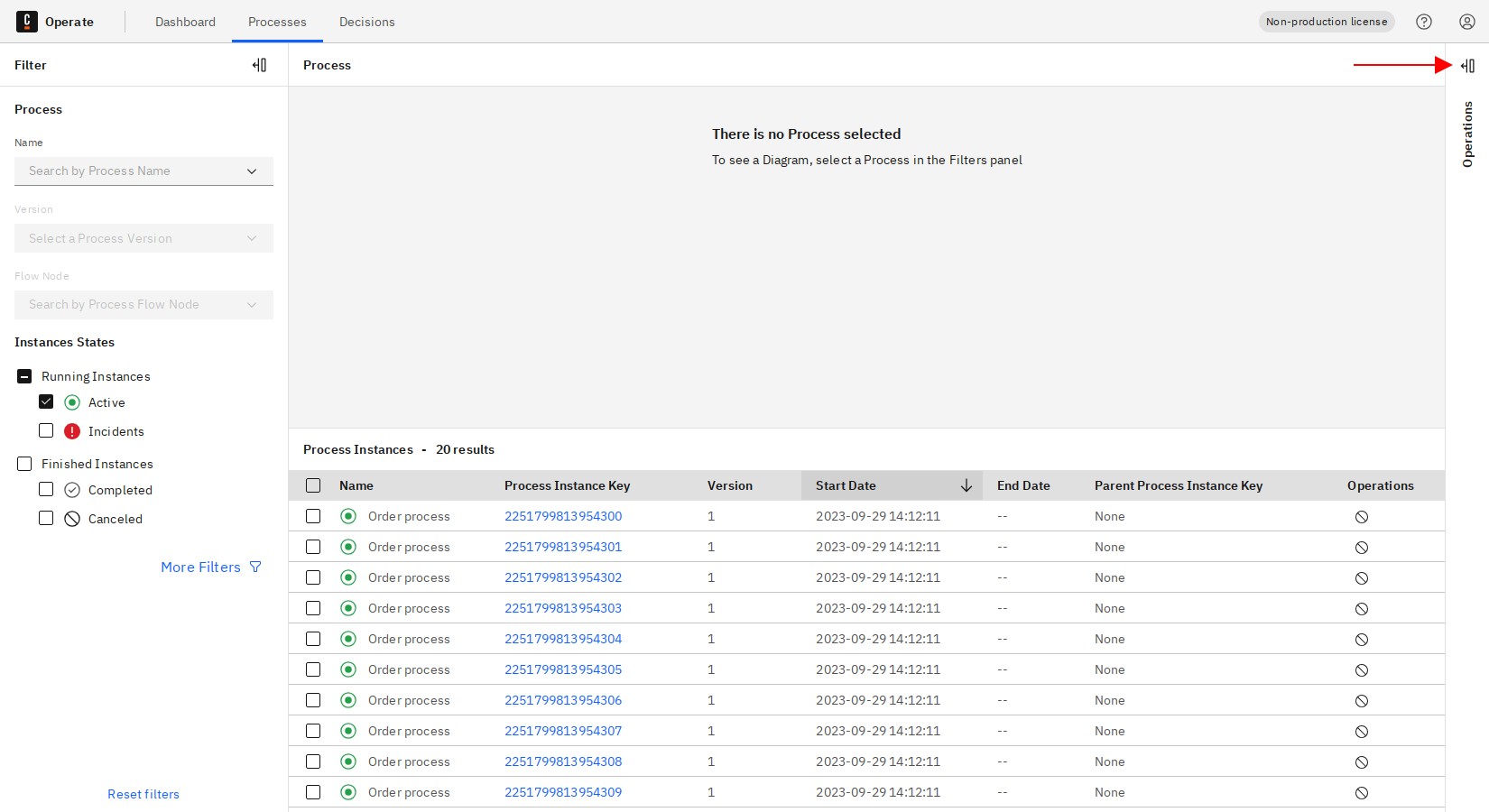Cancel instance 2251799813954305
Image resolution: width=1489 pixels, height=812 pixels.
point(1362,670)
